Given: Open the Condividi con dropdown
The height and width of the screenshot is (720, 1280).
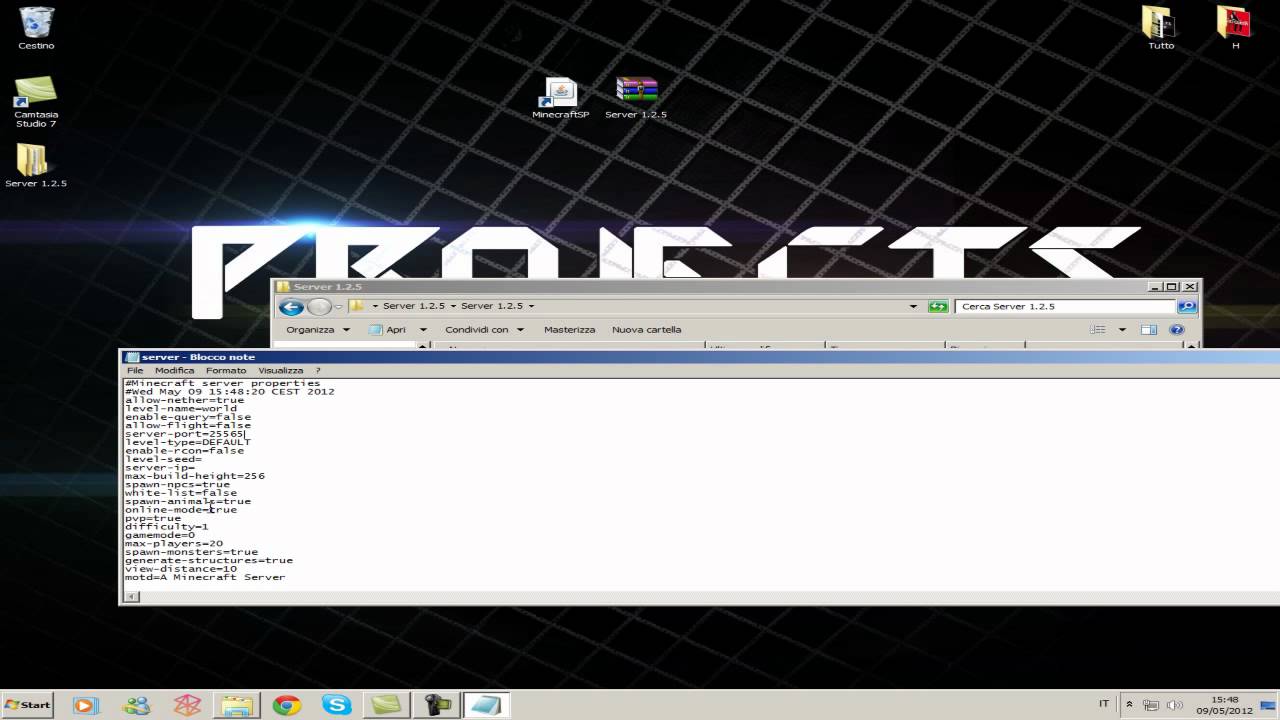Looking at the screenshot, I should pyautogui.click(x=483, y=329).
